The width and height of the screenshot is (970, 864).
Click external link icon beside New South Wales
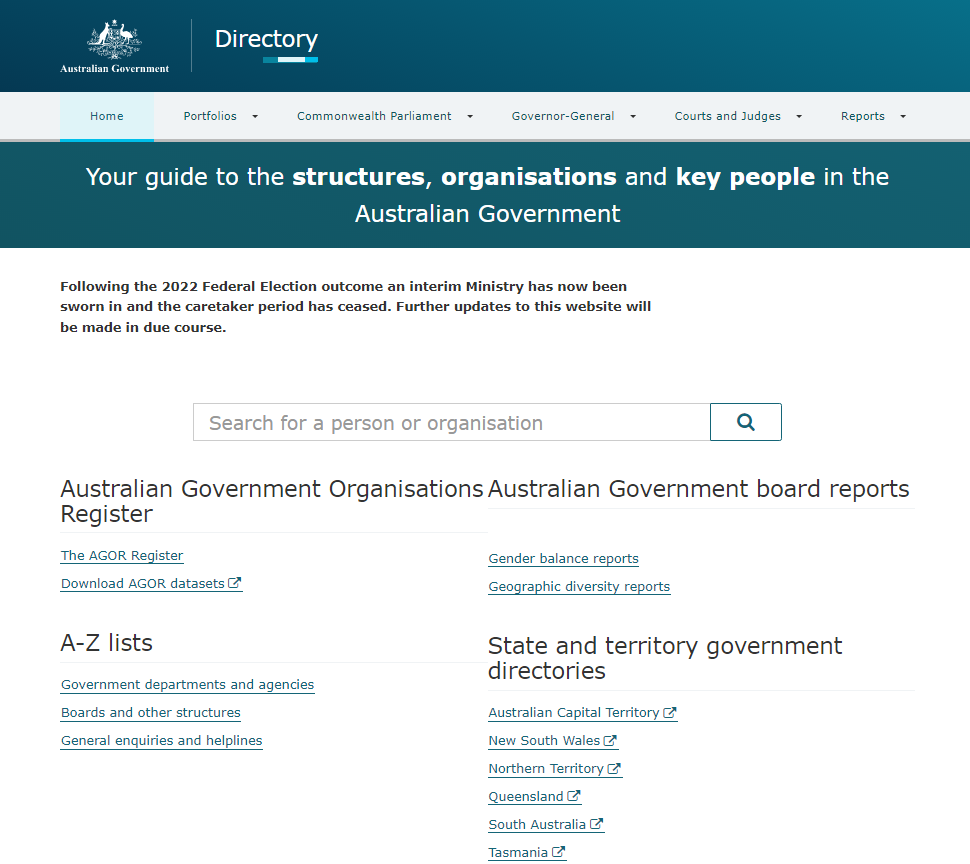611,741
